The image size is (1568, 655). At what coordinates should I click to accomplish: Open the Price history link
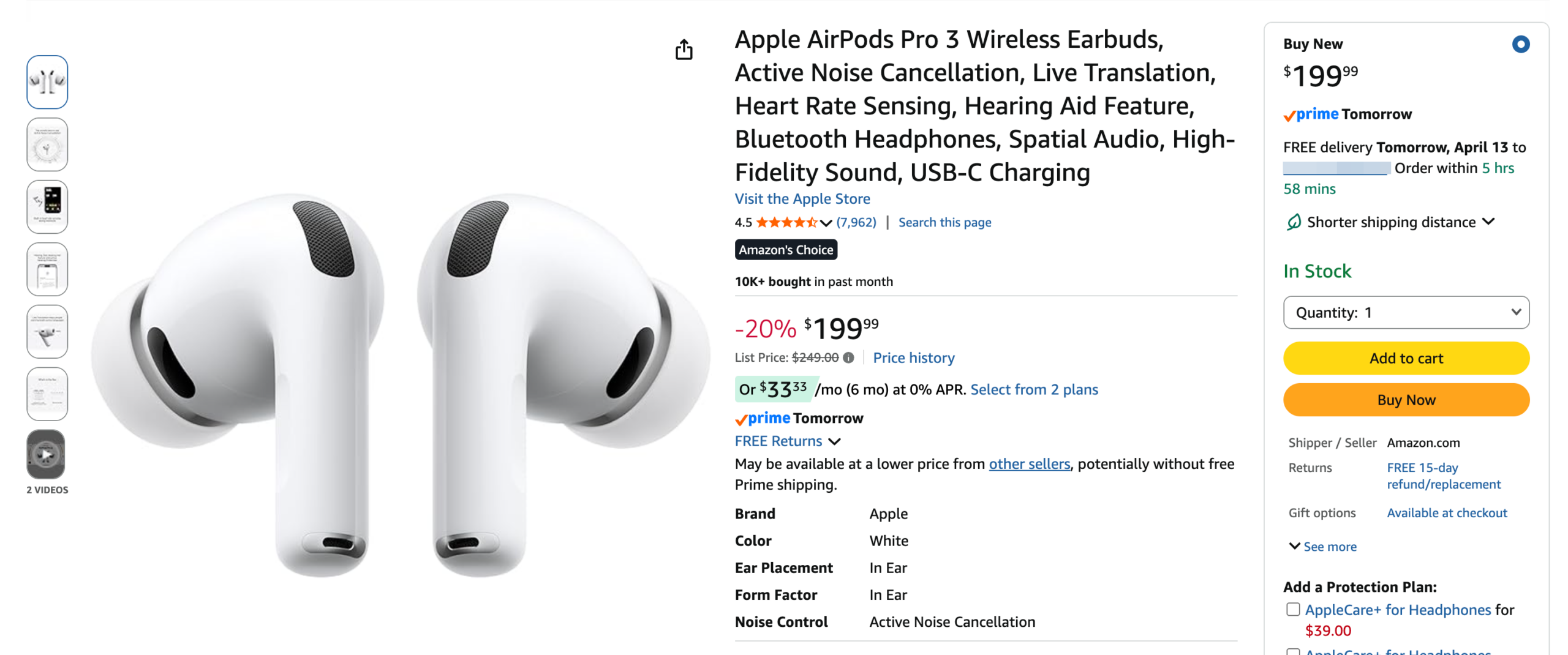pyautogui.click(x=913, y=357)
